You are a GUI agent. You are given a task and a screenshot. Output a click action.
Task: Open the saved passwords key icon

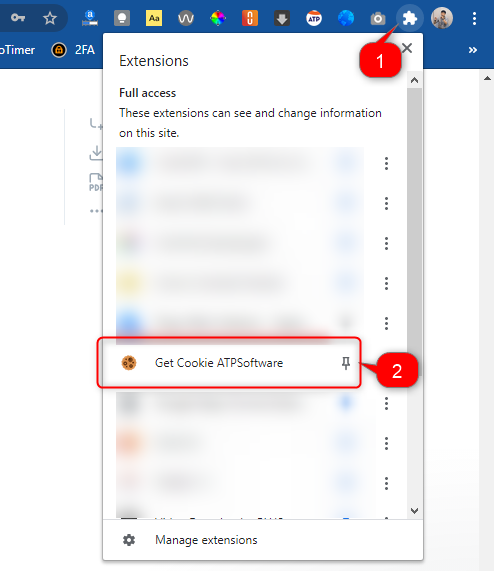coord(17,17)
